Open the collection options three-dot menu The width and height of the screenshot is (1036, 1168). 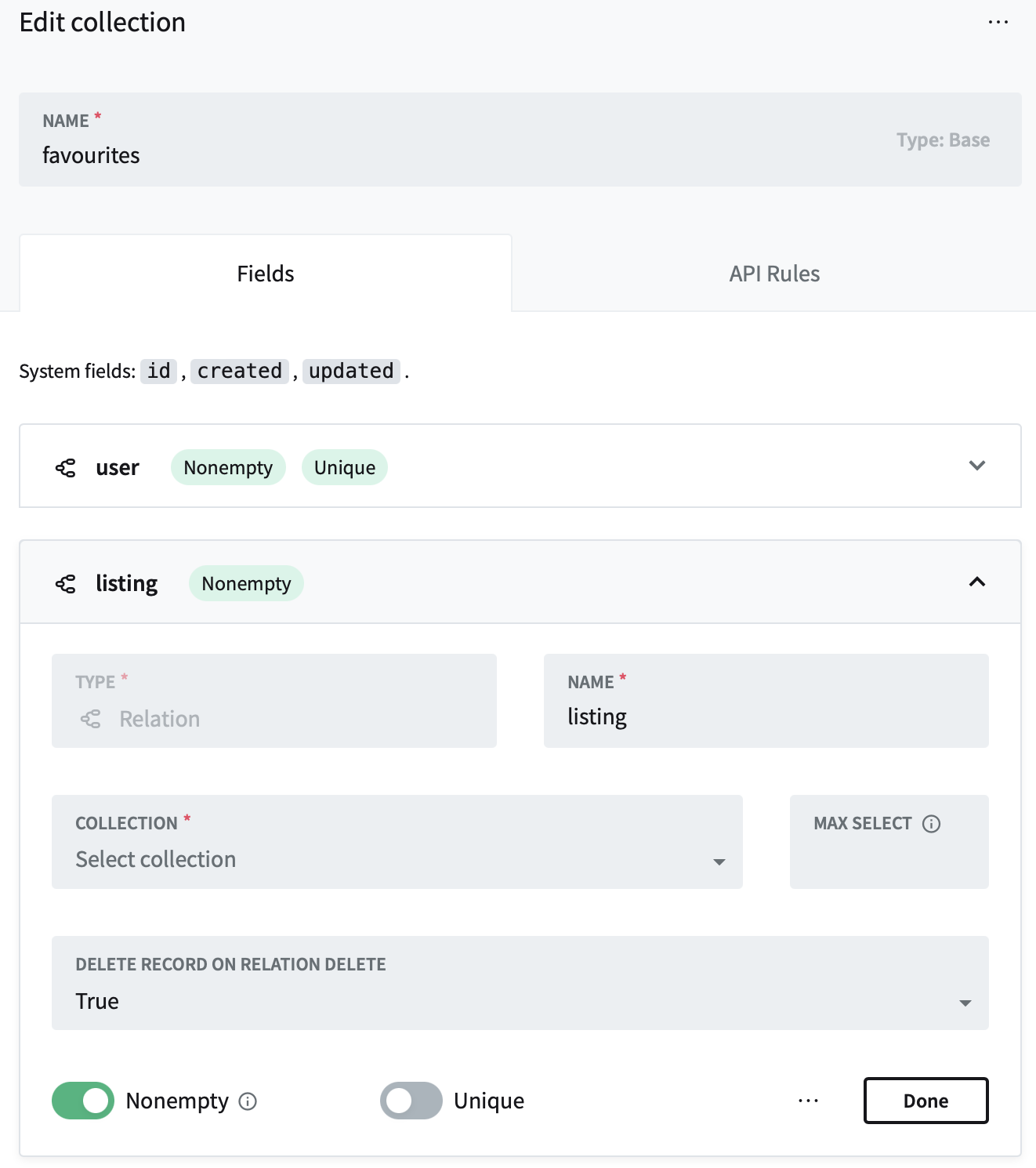pos(998,21)
